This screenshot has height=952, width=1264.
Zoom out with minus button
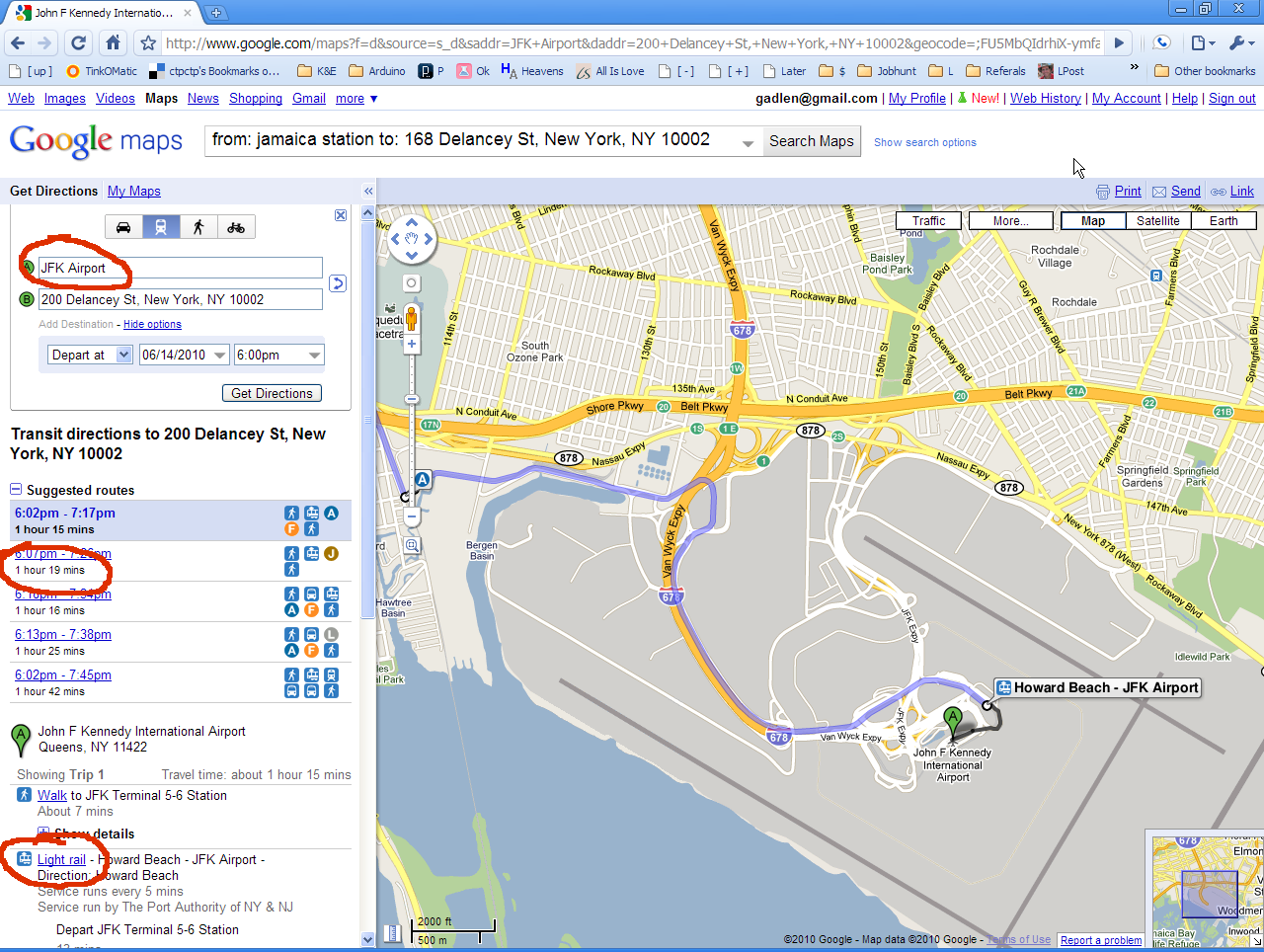click(412, 516)
